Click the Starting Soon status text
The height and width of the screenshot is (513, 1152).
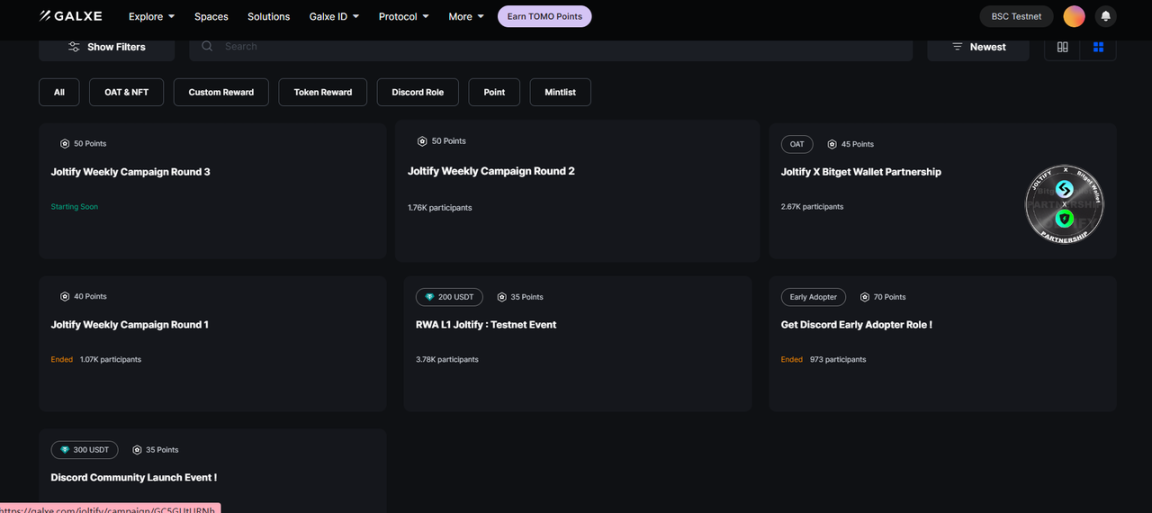point(74,207)
